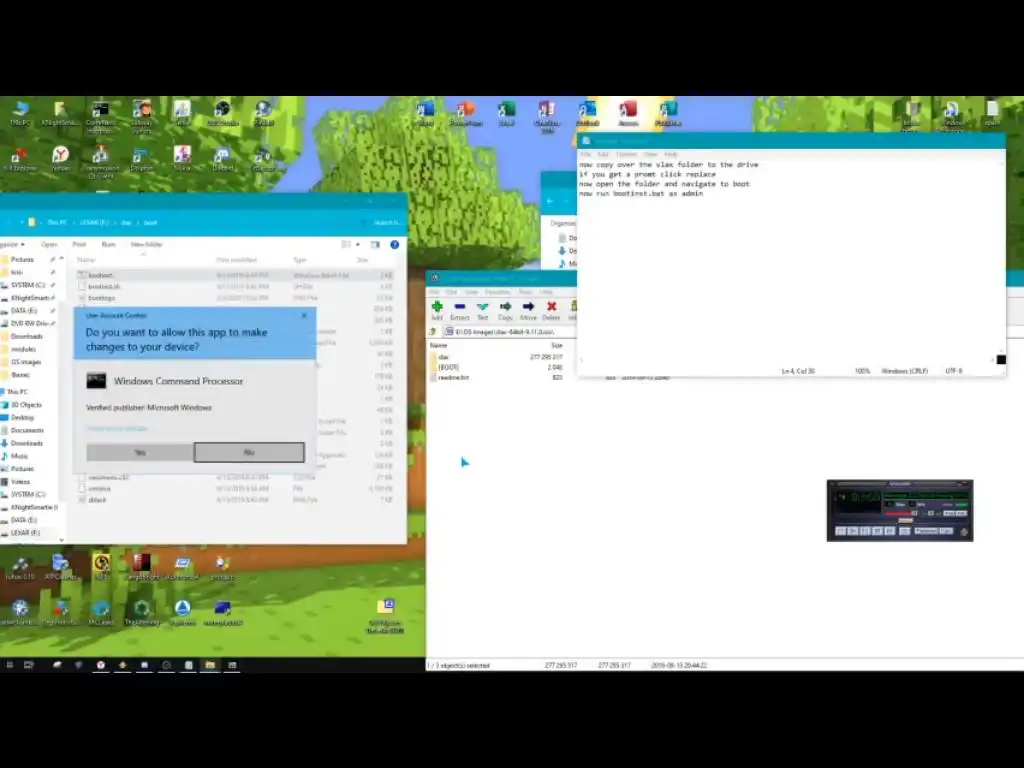Open the Windows Start button
Screen dimensions: 1024x768
[9, 665]
